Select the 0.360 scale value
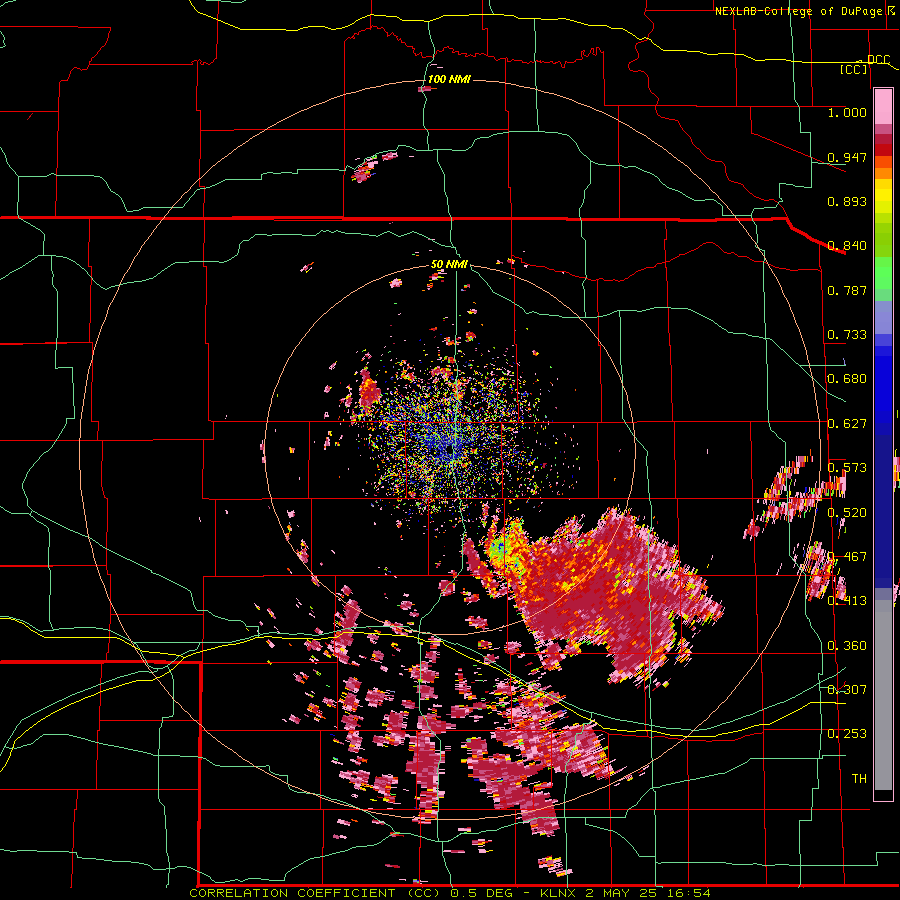The height and width of the screenshot is (900, 900). click(x=847, y=646)
